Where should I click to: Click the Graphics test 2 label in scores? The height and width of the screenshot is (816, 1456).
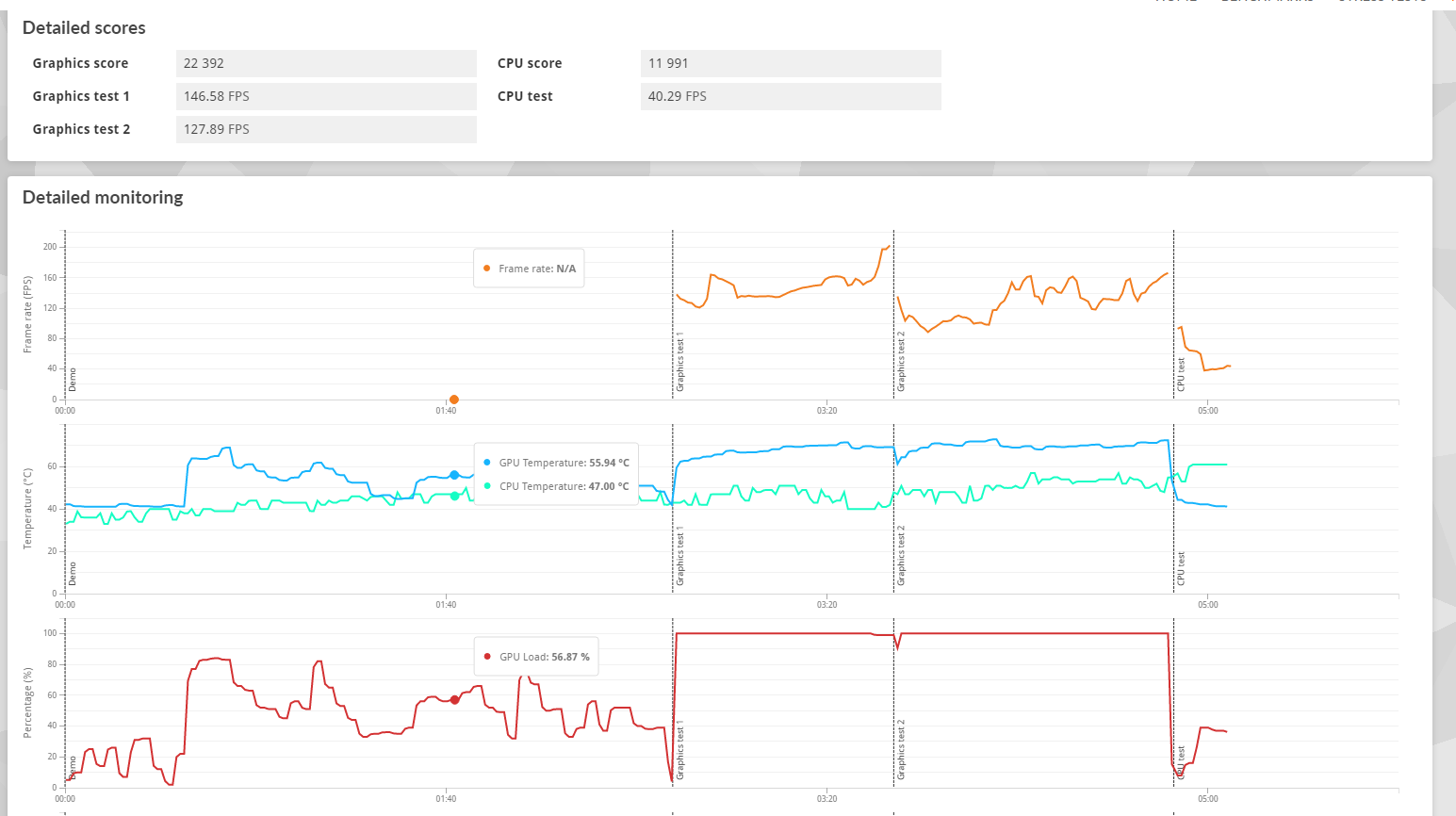coord(81,129)
